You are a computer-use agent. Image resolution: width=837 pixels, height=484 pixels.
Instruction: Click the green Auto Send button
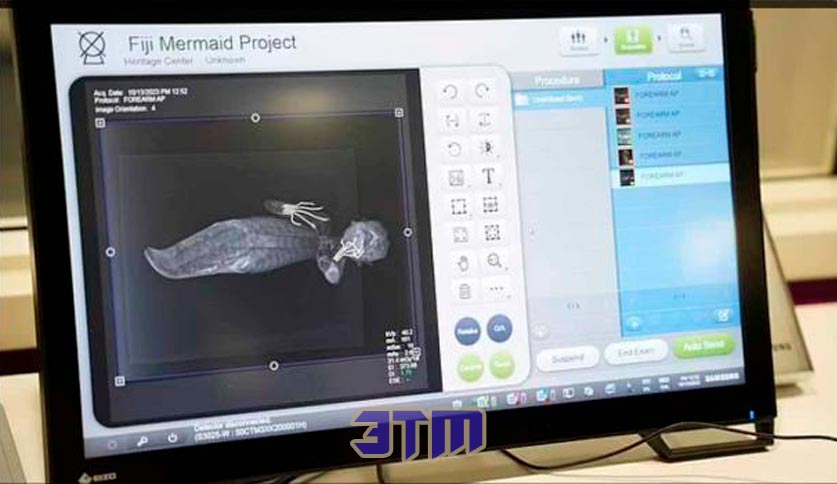click(x=704, y=346)
